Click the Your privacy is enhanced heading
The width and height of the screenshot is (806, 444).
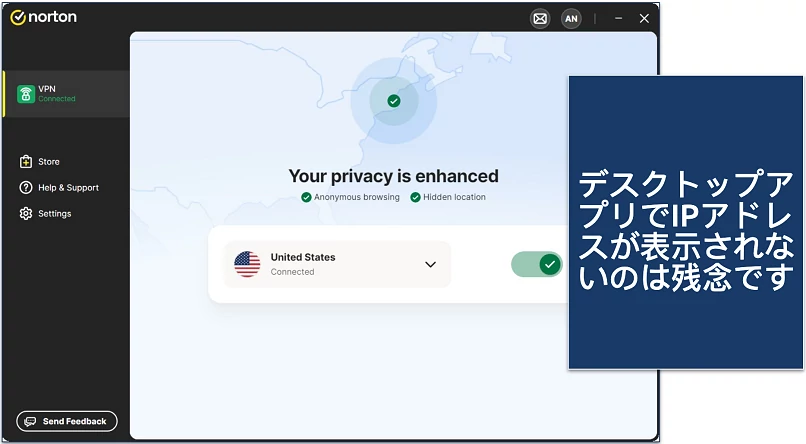click(393, 176)
